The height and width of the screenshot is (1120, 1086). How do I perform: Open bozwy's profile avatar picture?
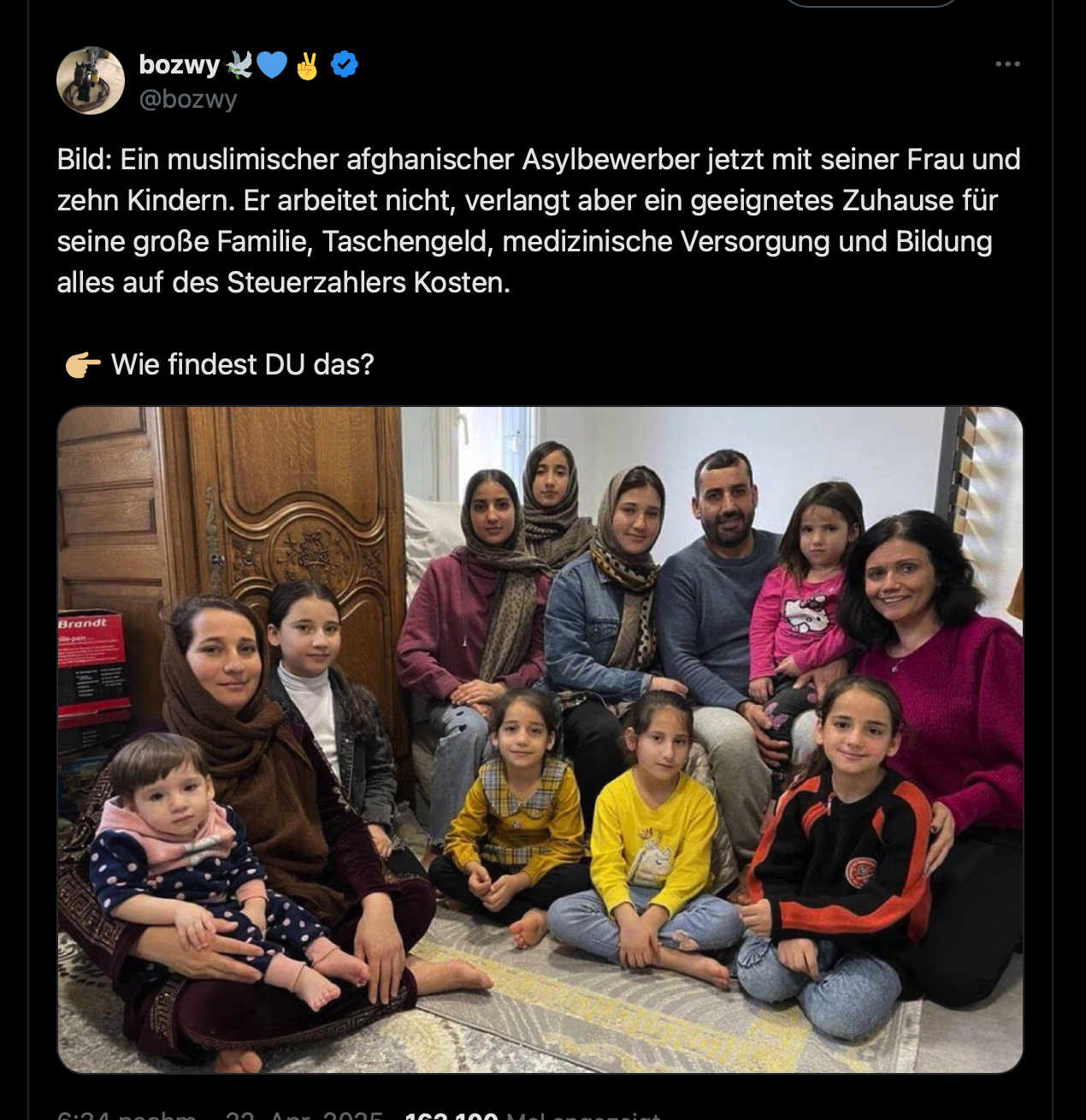91,80
